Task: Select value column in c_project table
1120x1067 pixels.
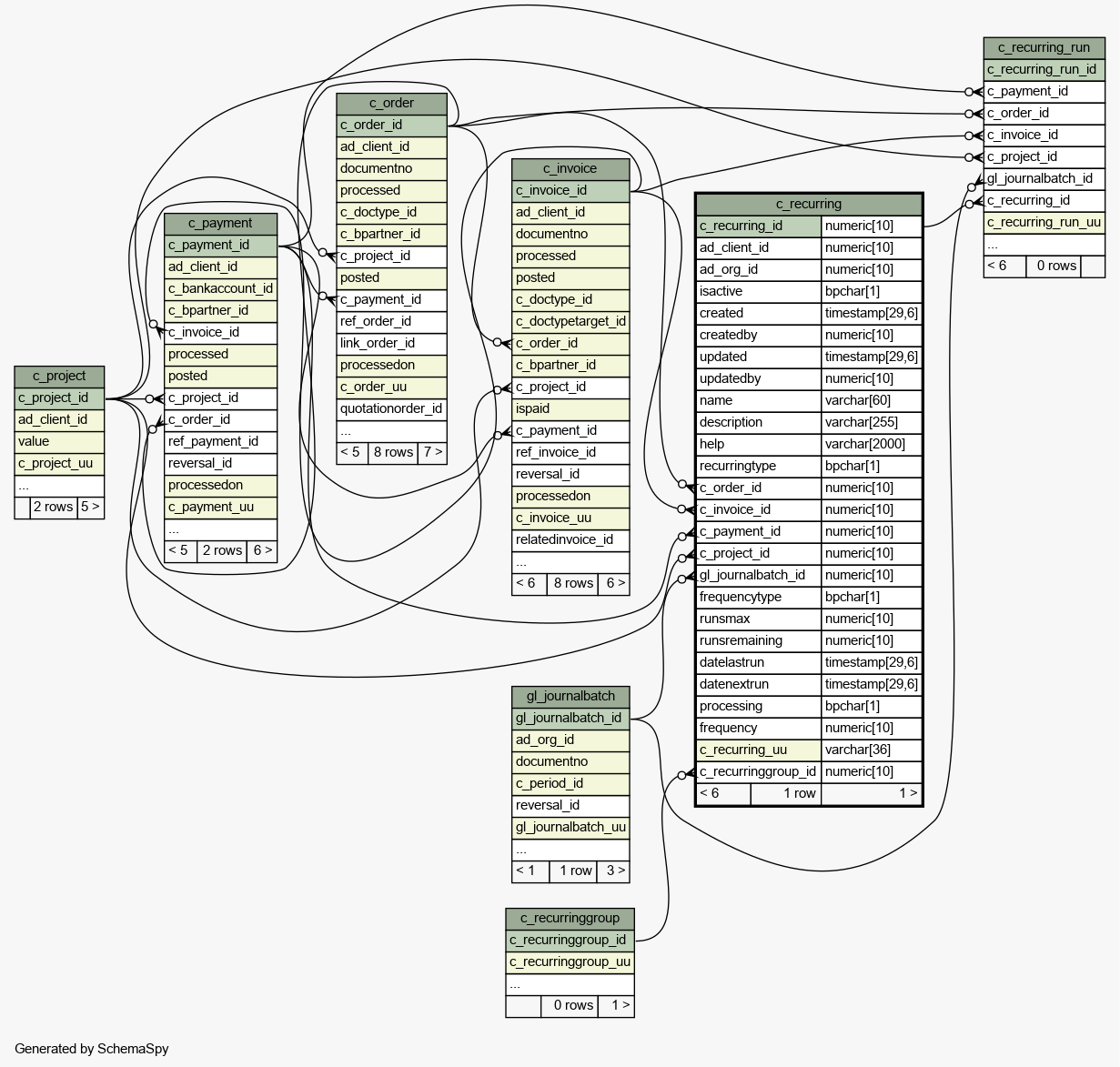Action: [59, 442]
